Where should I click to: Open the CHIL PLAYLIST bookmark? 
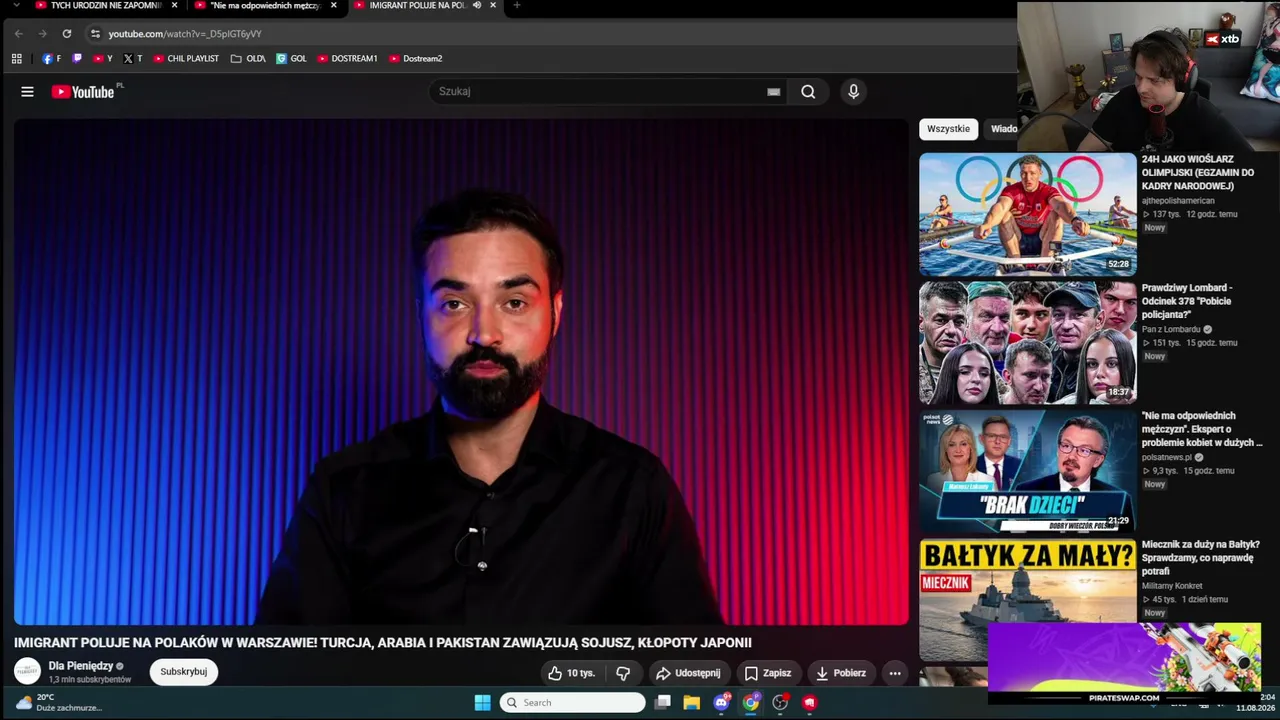[x=186, y=59]
